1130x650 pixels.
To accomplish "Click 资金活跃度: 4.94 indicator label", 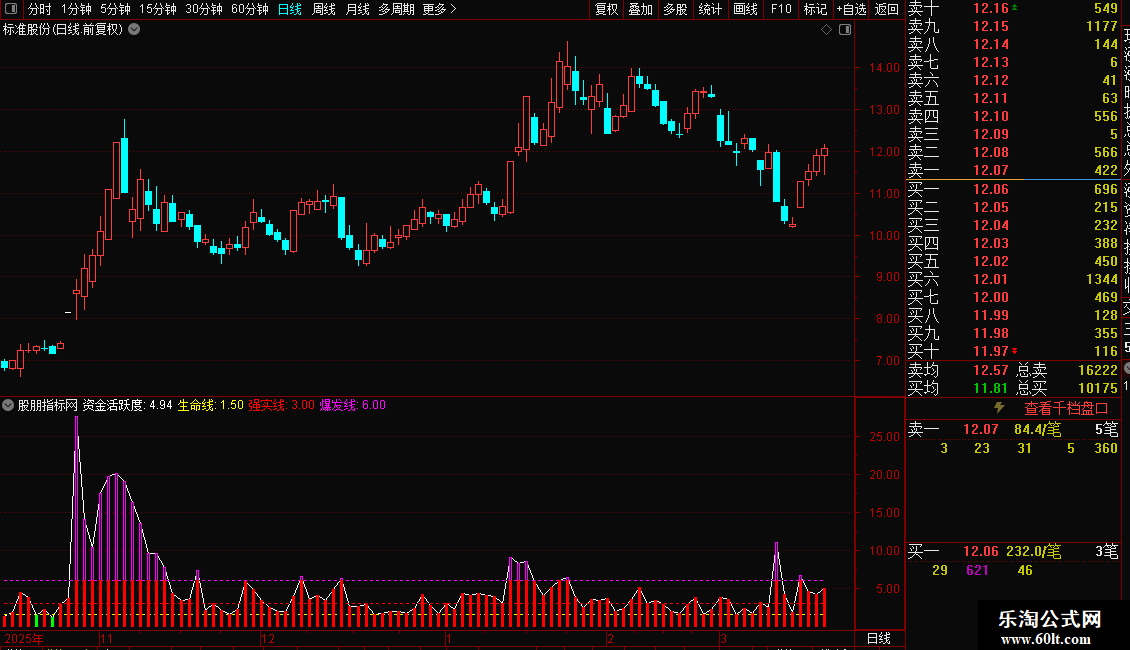I will coord(128,405).
